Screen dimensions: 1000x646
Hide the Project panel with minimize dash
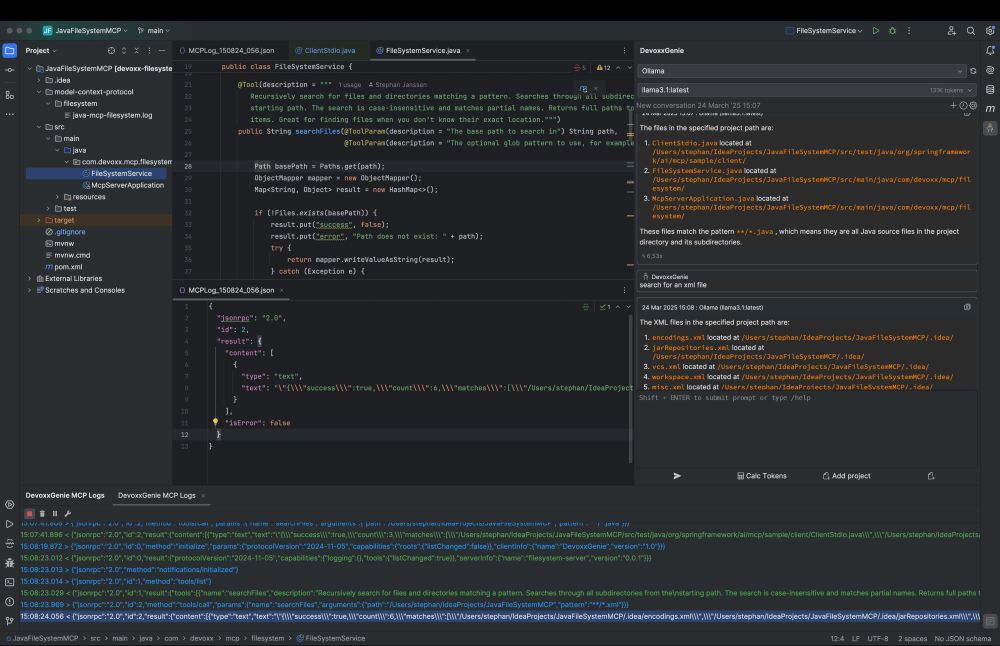(161, 50)
